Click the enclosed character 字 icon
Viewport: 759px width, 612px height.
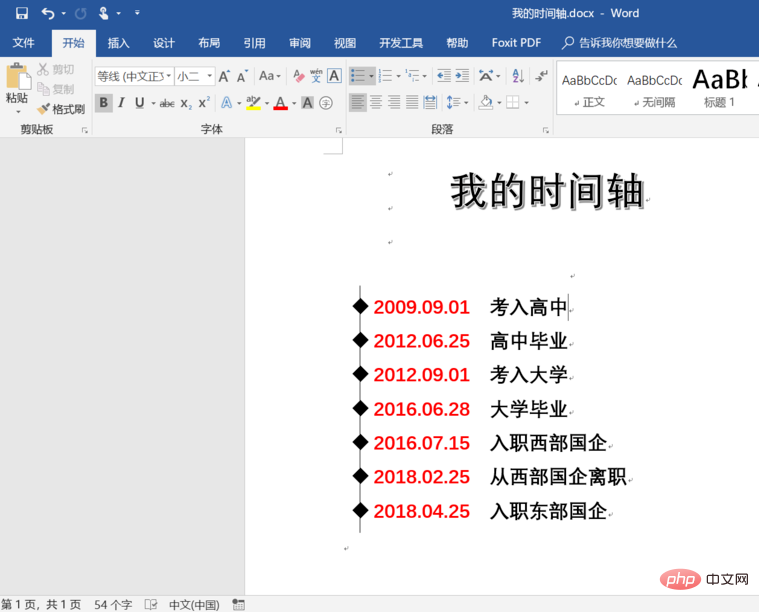326,103
